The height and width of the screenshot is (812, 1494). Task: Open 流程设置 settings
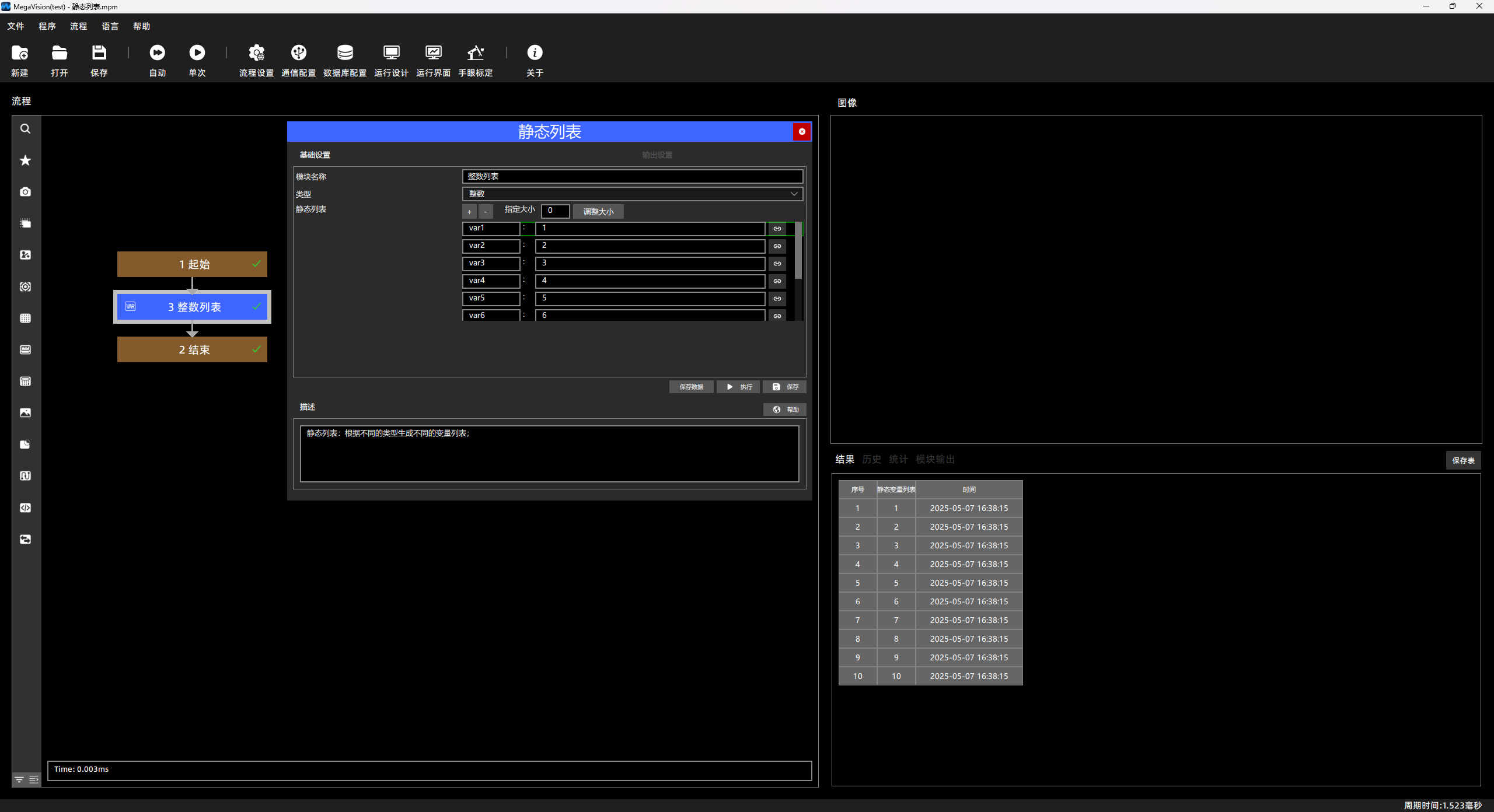coord(257,60)
